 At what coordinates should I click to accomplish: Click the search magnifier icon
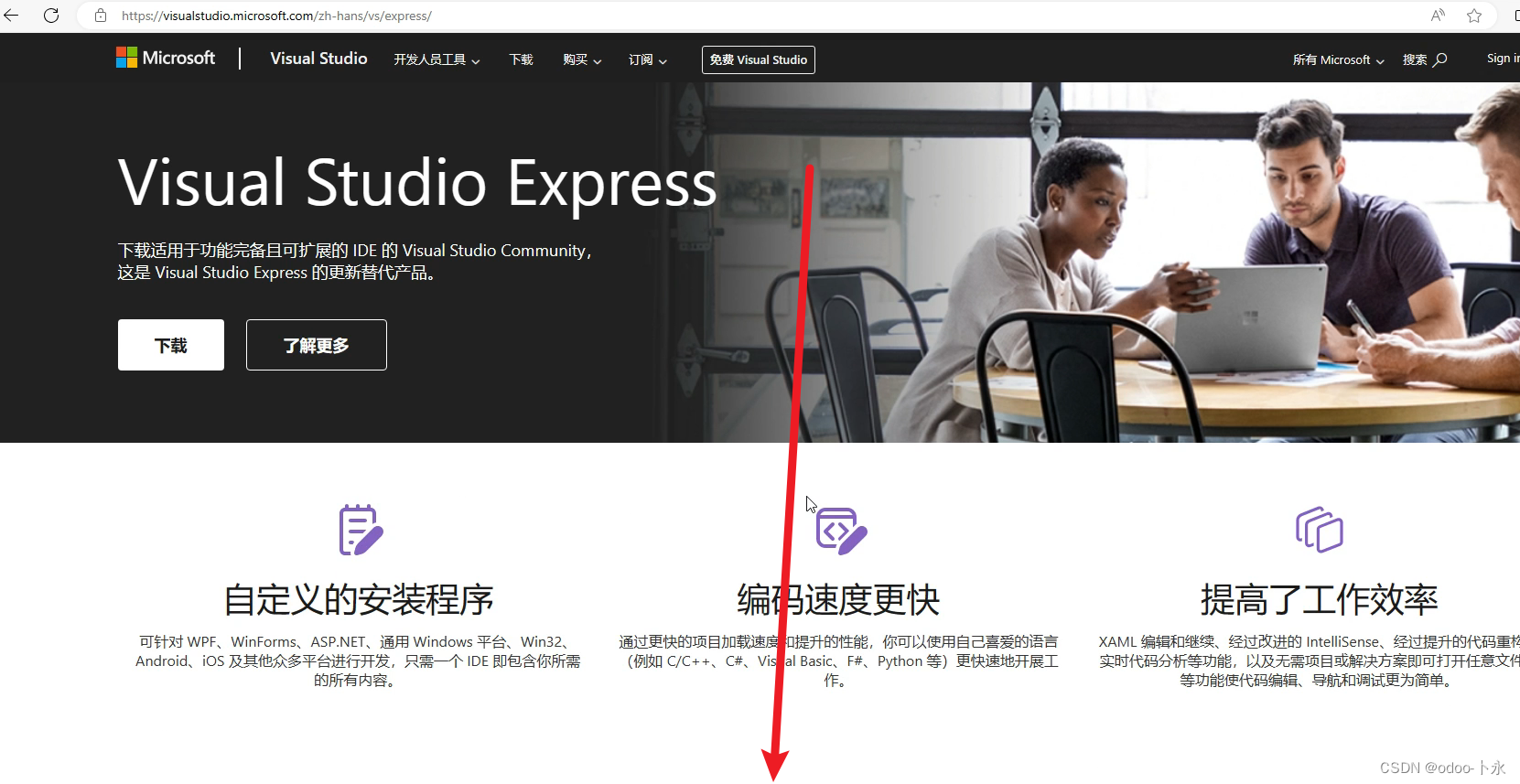pyautogui.click(x=1440, y=59)
